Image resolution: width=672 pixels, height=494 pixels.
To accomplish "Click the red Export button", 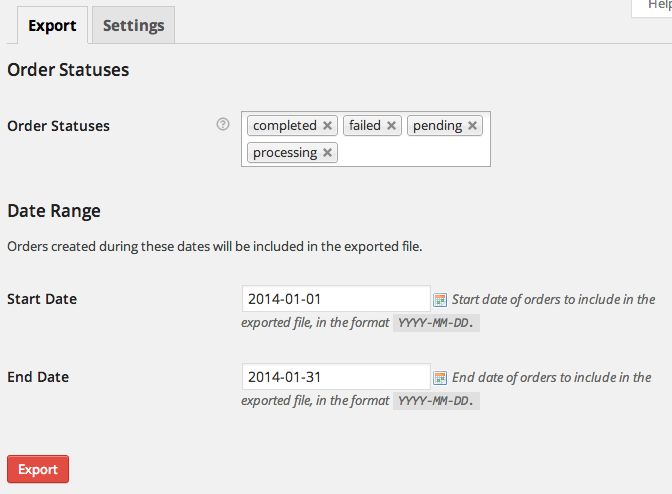I will 38,469.
